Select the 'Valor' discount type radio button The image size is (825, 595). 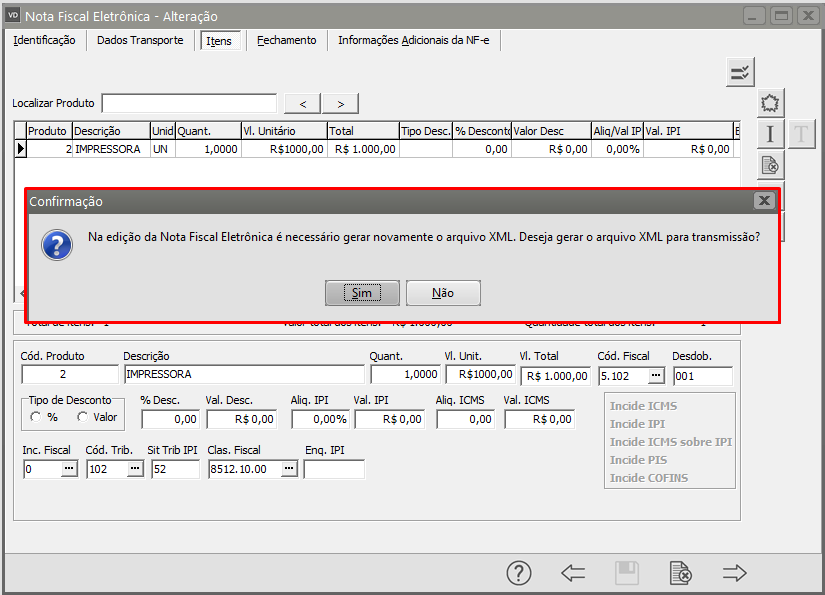pos(82,417)
